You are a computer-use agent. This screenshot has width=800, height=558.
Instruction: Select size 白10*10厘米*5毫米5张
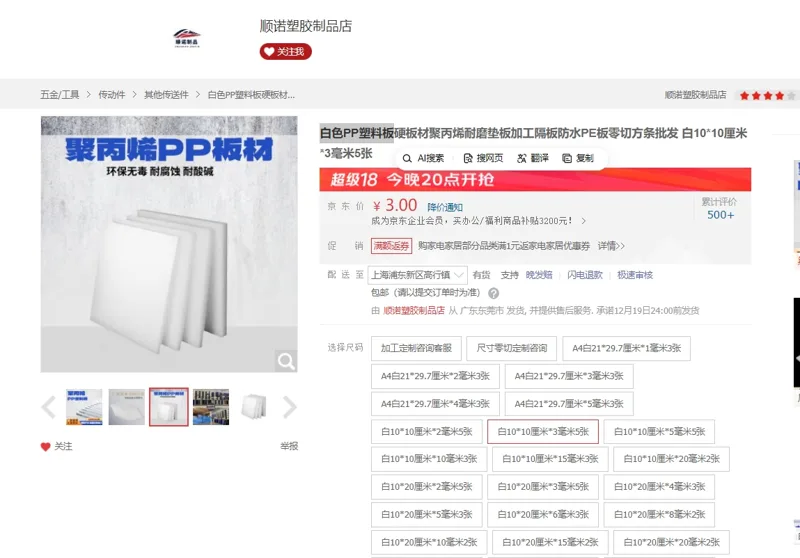[659, 432]
